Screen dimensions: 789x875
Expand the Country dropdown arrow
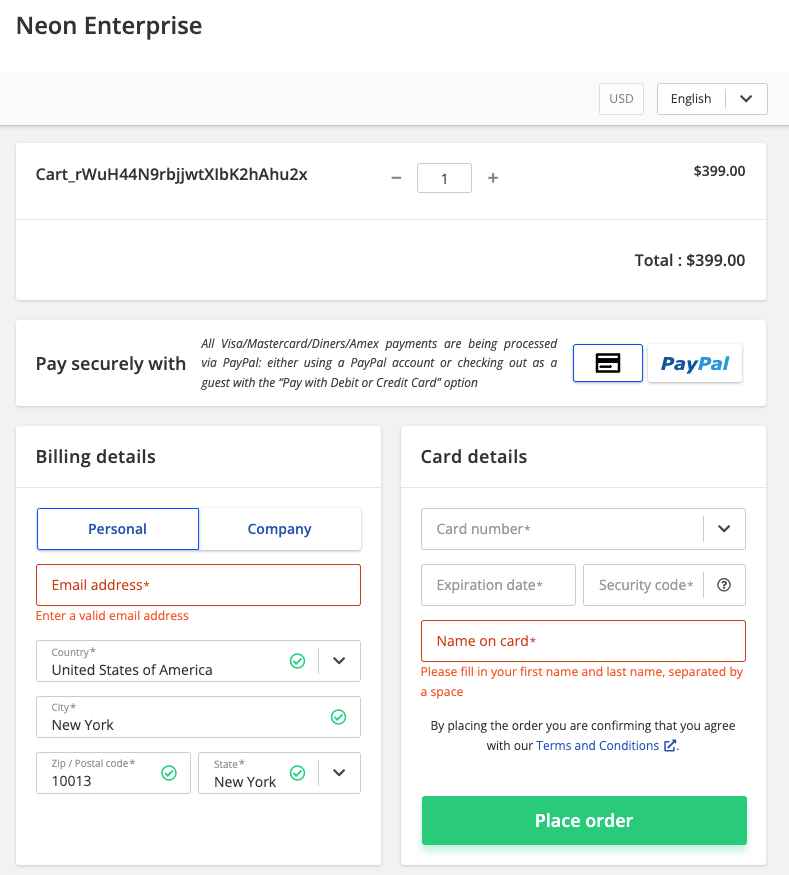point(339,661)
